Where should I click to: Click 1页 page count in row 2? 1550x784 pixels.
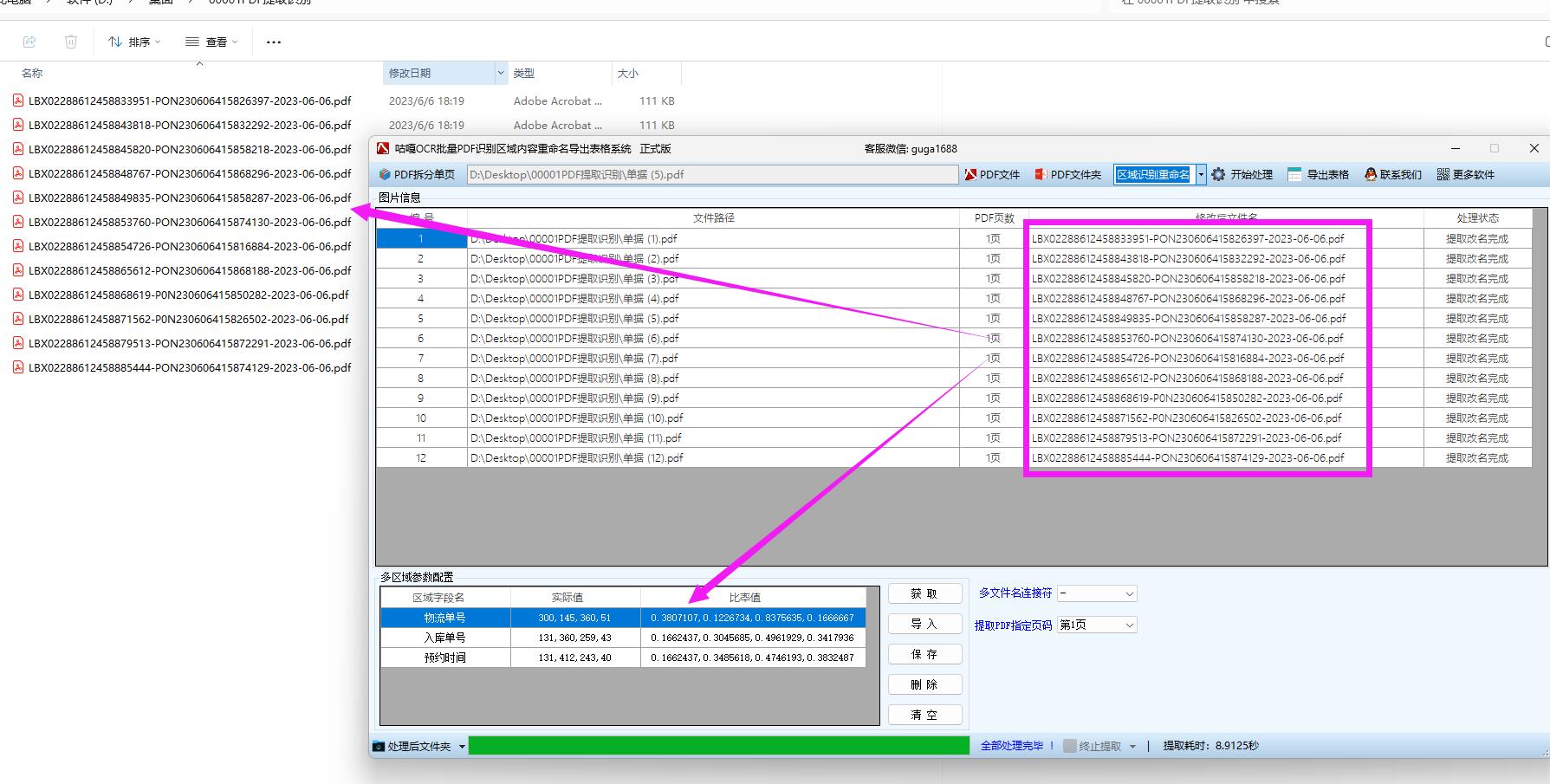point(993,258)
